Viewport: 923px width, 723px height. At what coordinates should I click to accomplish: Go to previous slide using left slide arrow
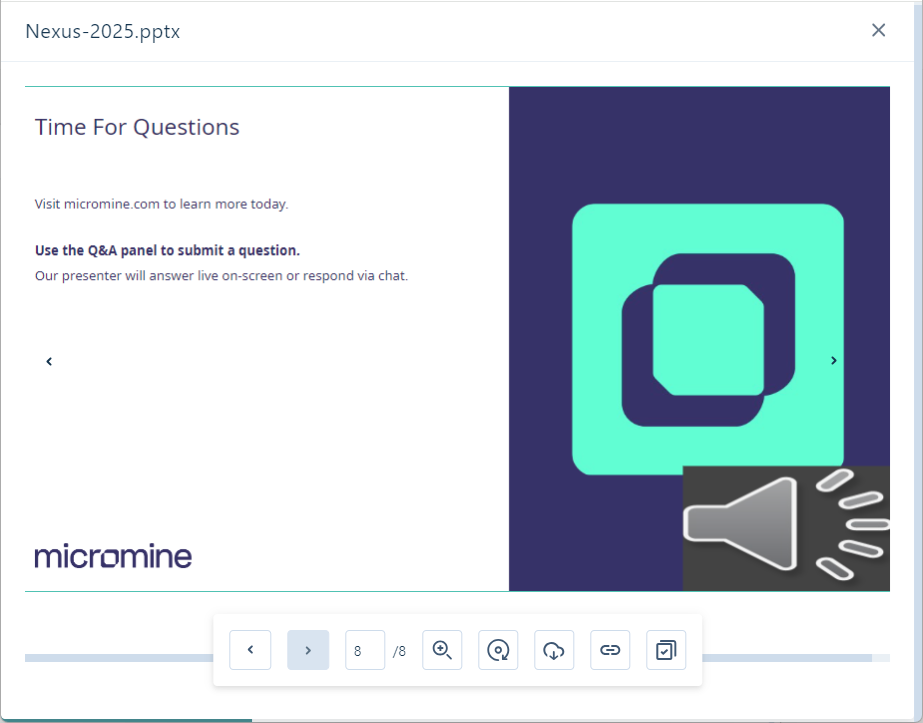tap(49, 362)
